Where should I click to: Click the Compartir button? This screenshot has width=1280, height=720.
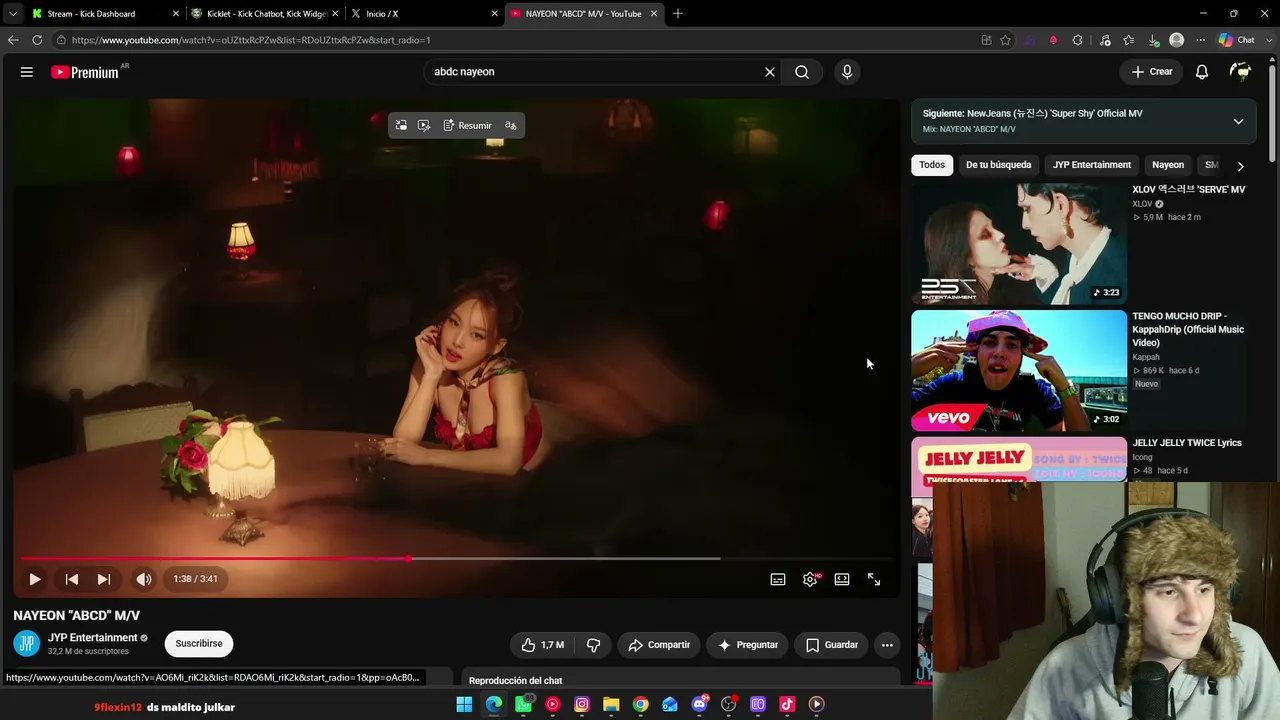[659, 645]
